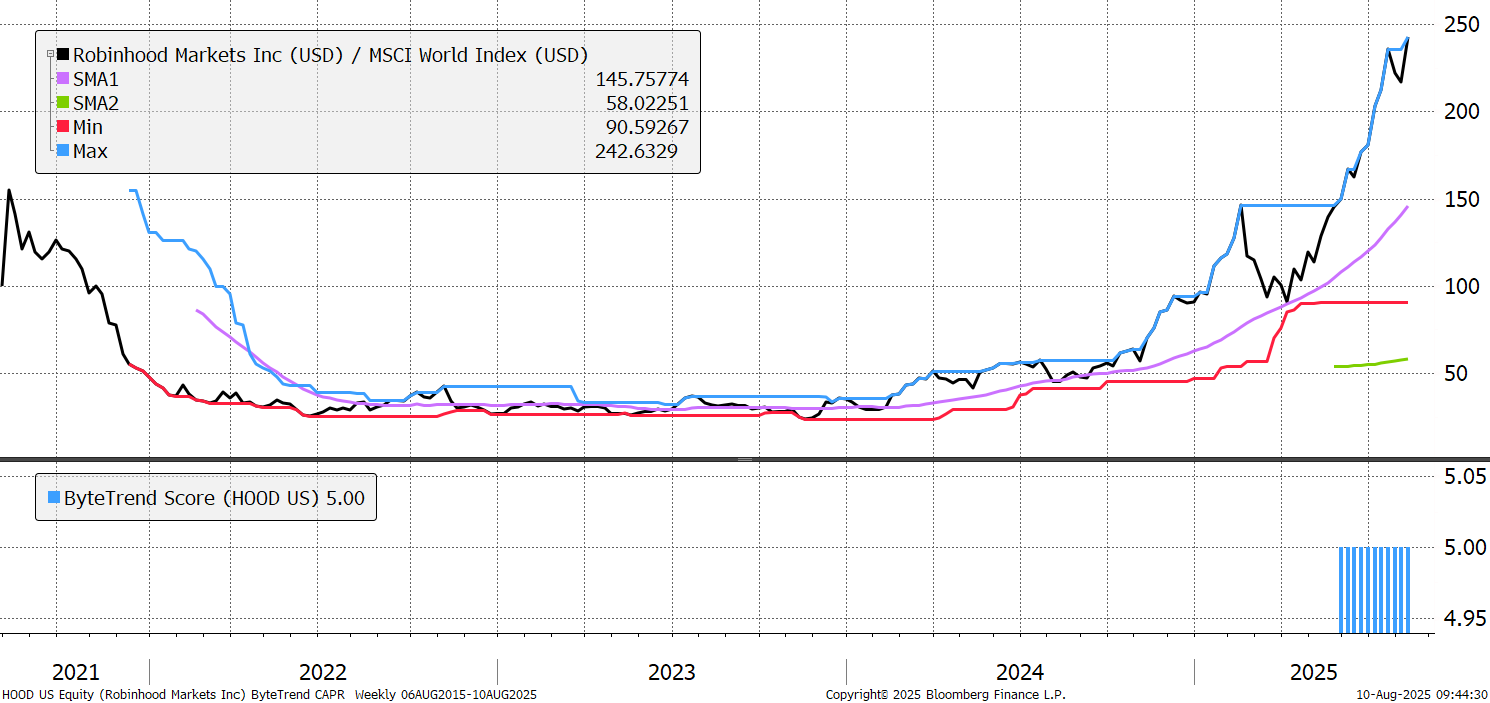This screenshot has width=1490, height=703.
Task: Select the Max legend label
Action: [90, 151]
